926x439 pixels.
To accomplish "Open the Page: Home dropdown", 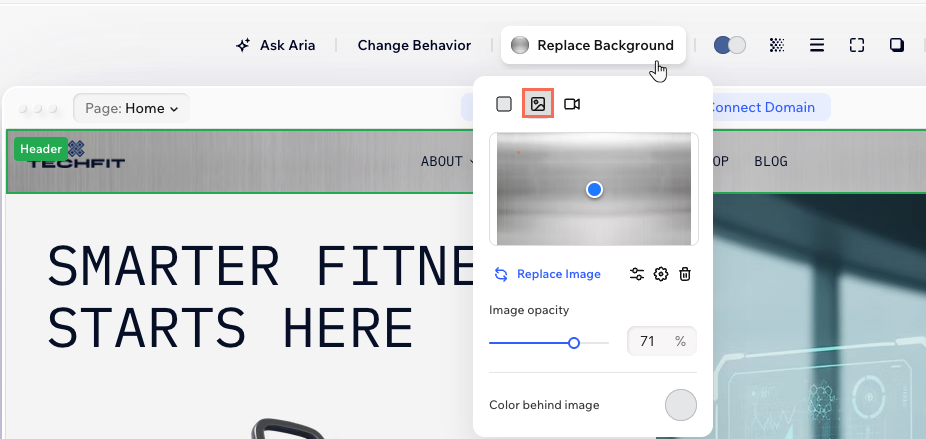I will point(131,108).
